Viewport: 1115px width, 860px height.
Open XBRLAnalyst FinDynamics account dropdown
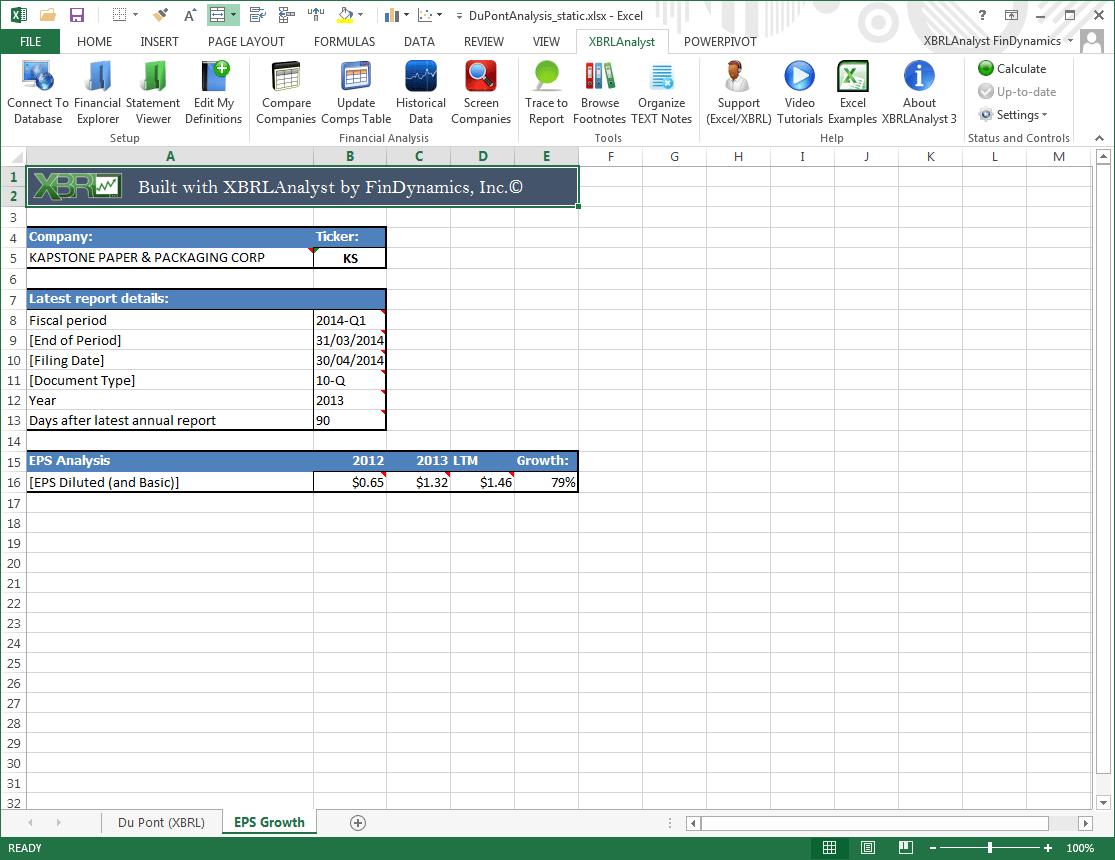(998, 41)
